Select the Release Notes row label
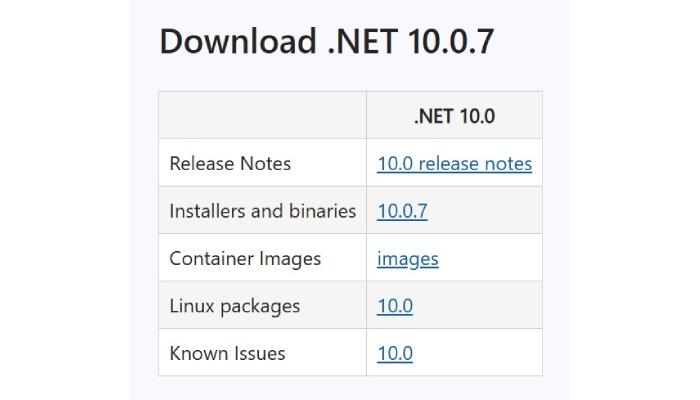The width and height of the screenshot is (700, 400). (x=230, y=163)
